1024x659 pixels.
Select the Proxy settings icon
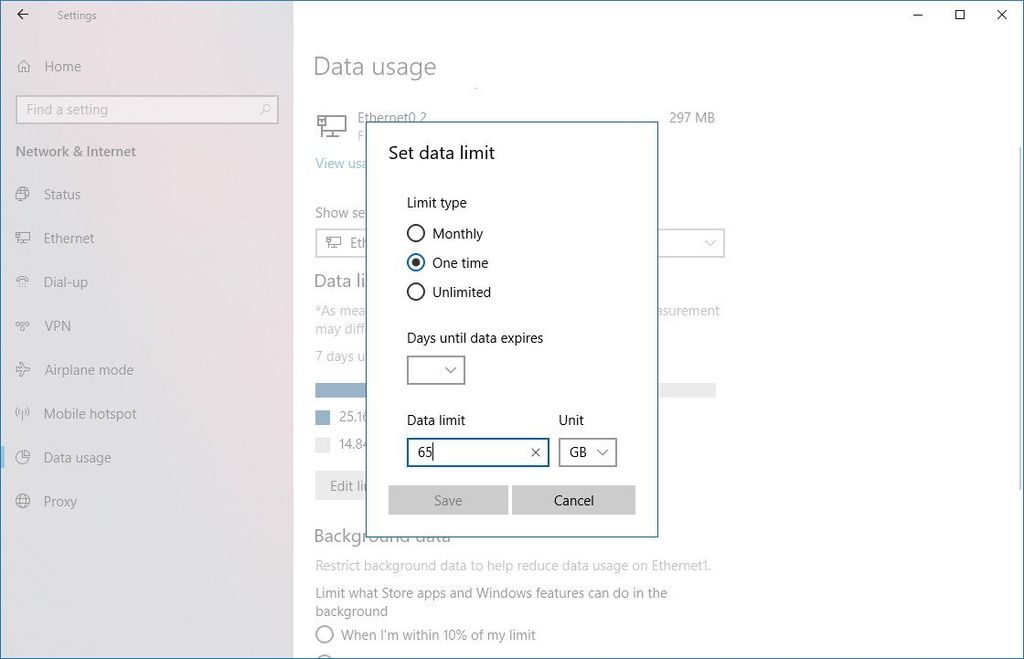23,501
